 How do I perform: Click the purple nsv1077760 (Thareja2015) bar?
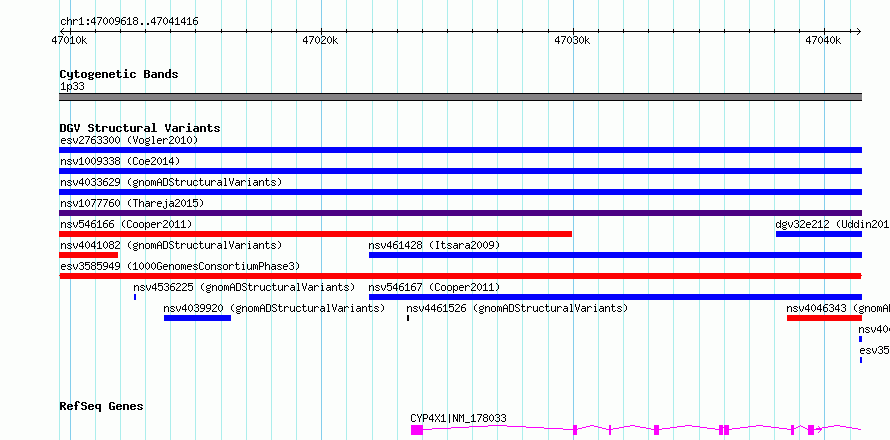(x=460, y=213)
